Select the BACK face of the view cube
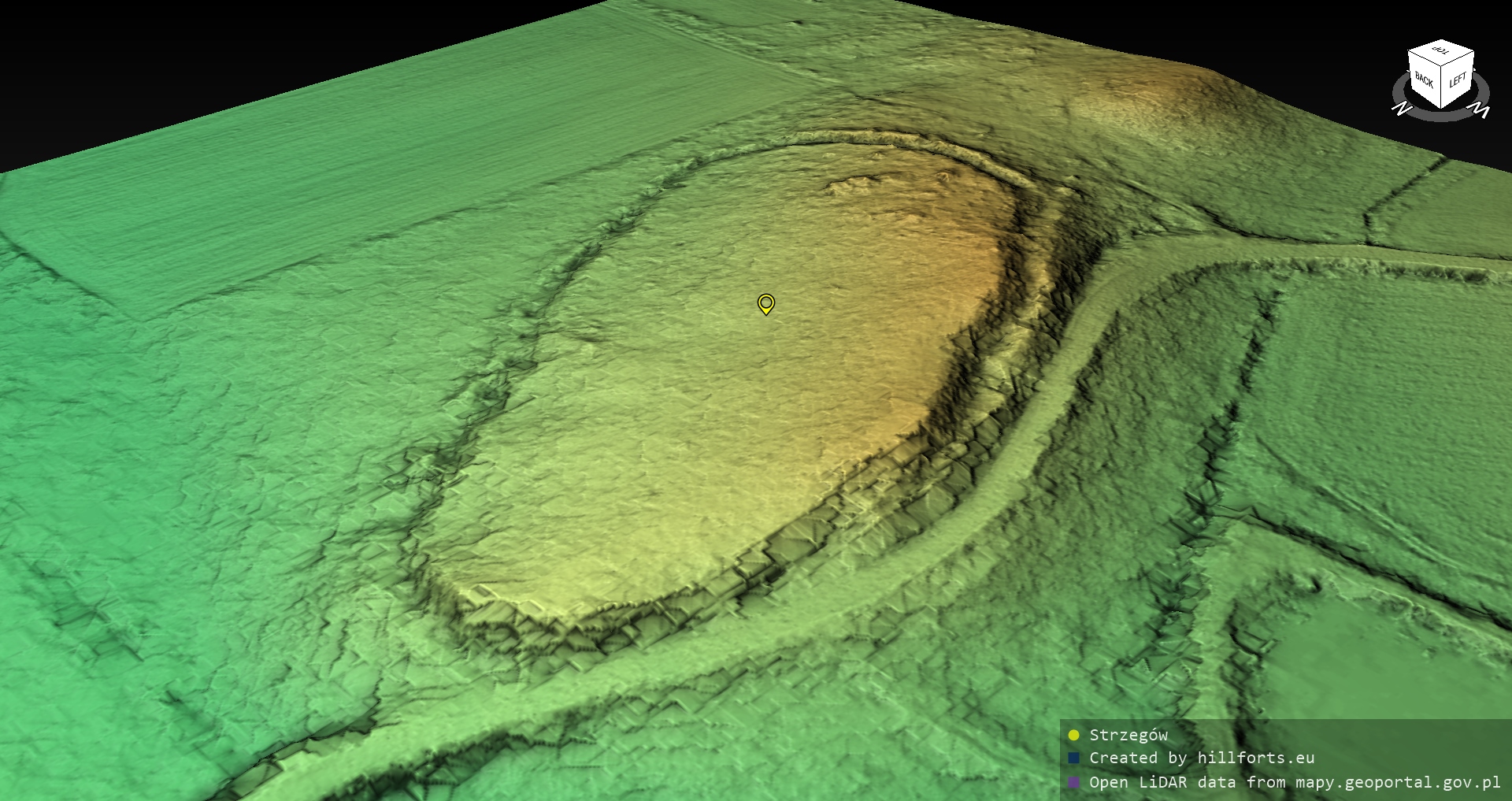Viewport: 1512px width, 801px height. (1424, 79)
